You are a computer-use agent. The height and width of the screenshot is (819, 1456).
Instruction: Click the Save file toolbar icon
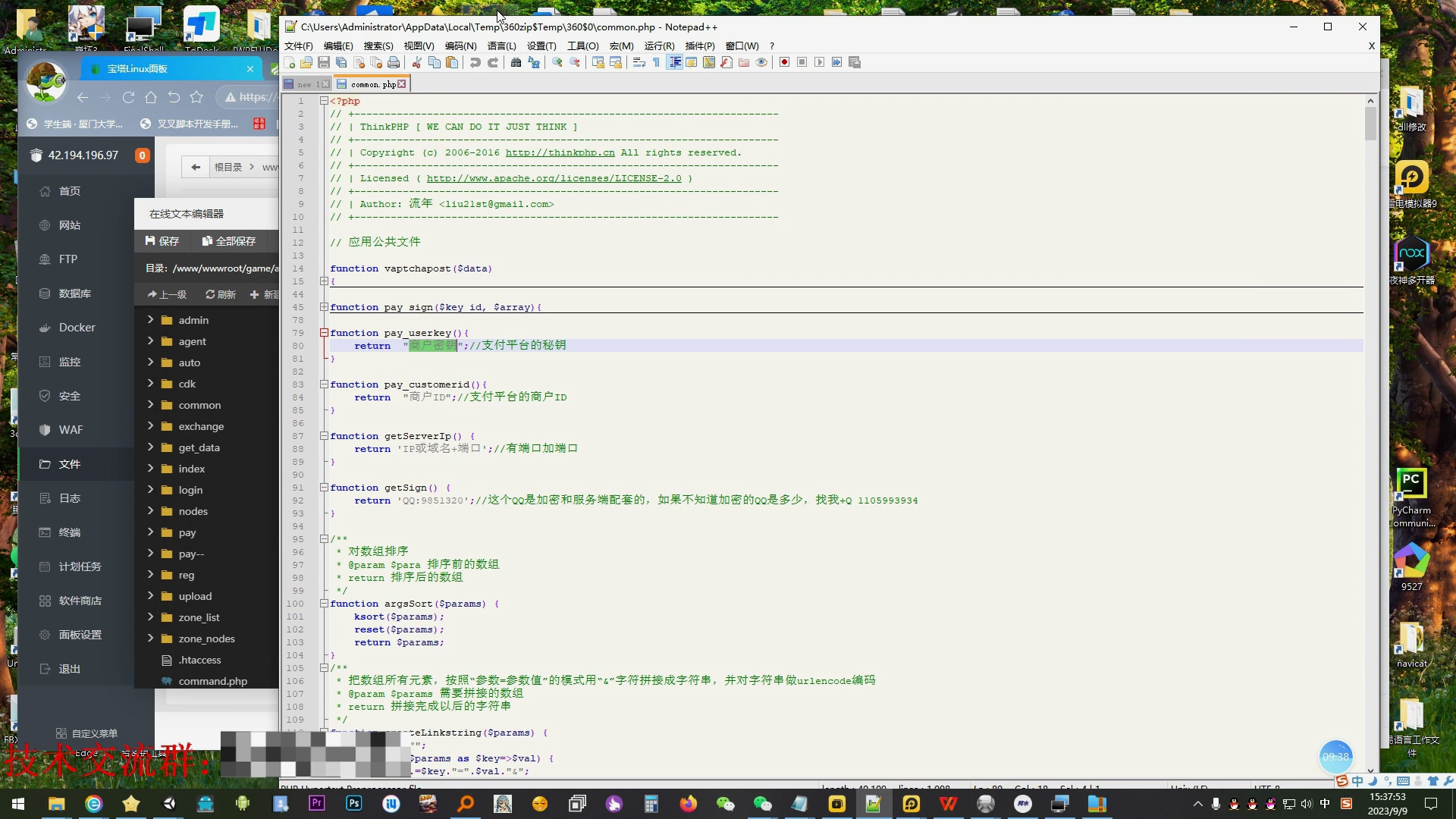pos(324,62)
